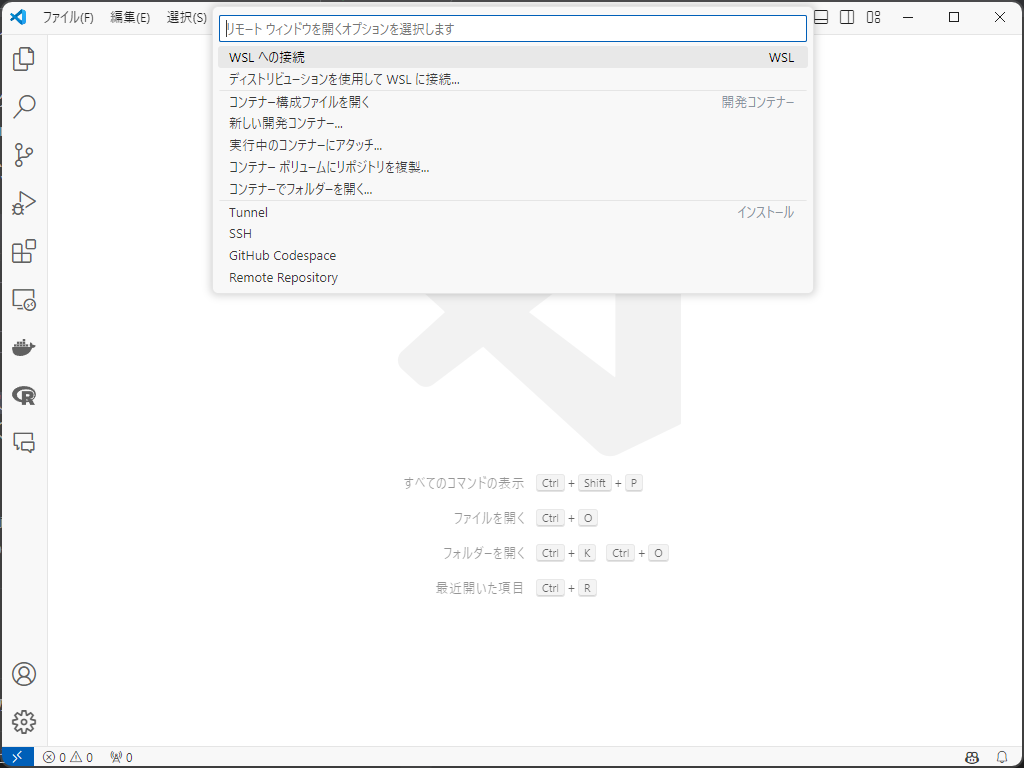Open the R extension view

pyautogui.click(x=23, y=396)
